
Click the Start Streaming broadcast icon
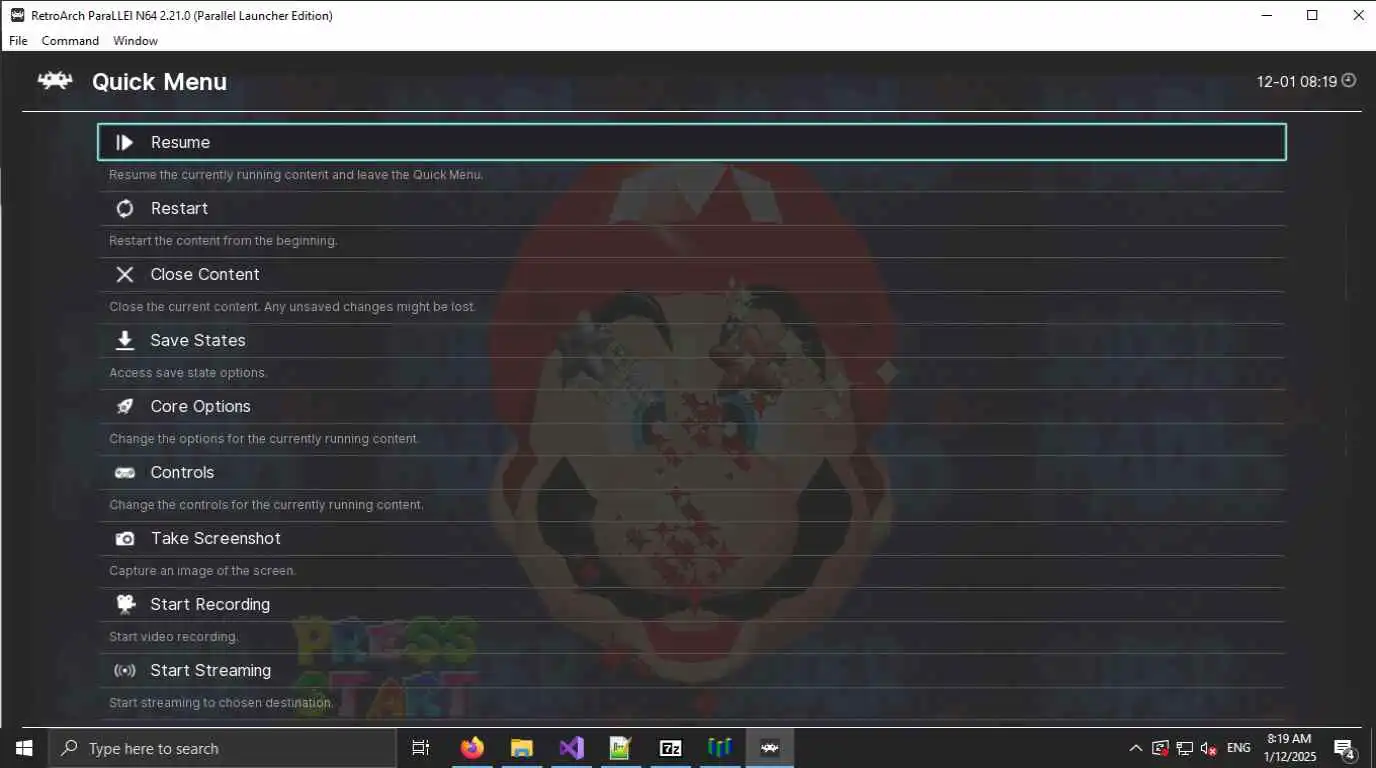[x=125, y=670]
